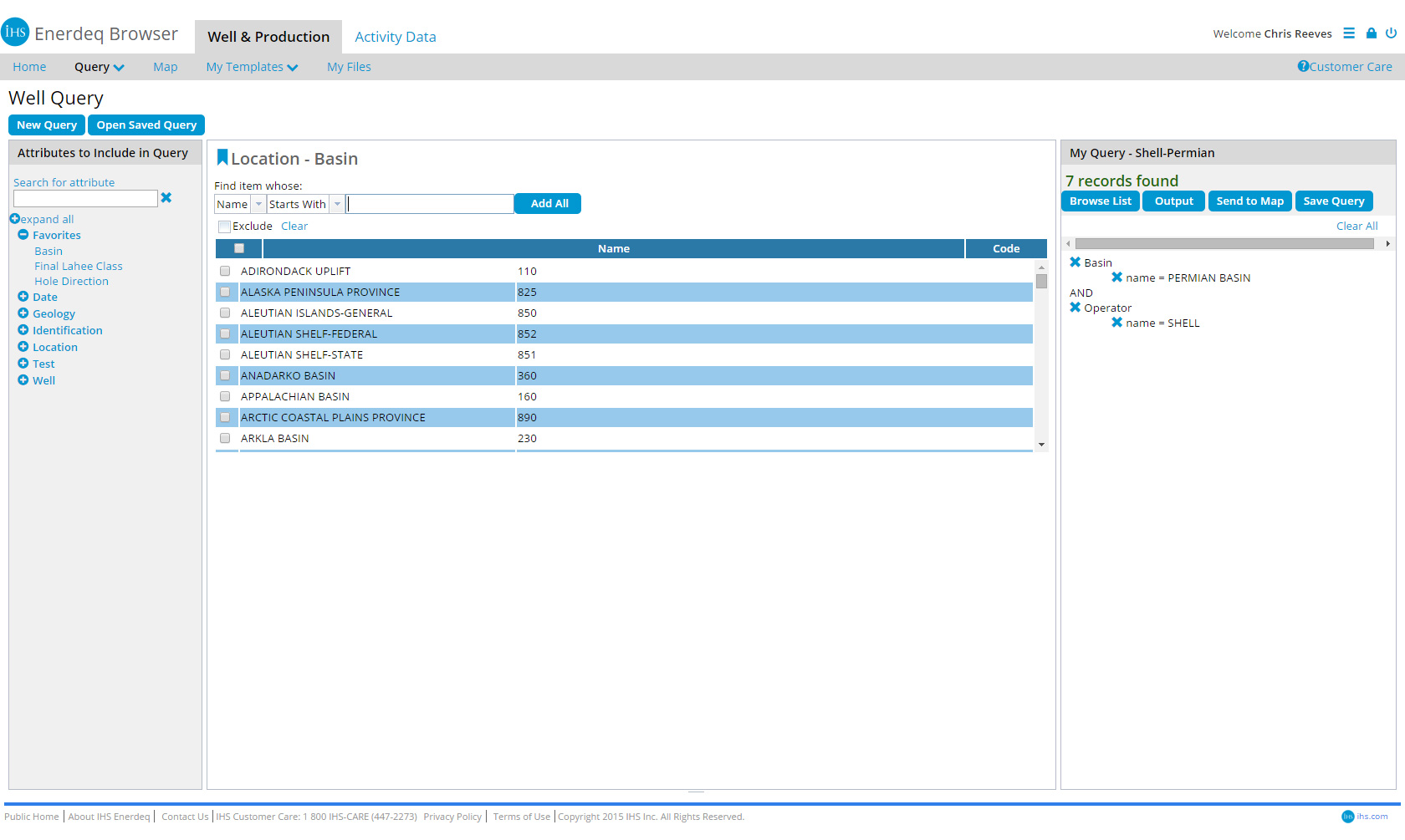
Task: Expand the Location attribute group
Action: coord(23,347)
